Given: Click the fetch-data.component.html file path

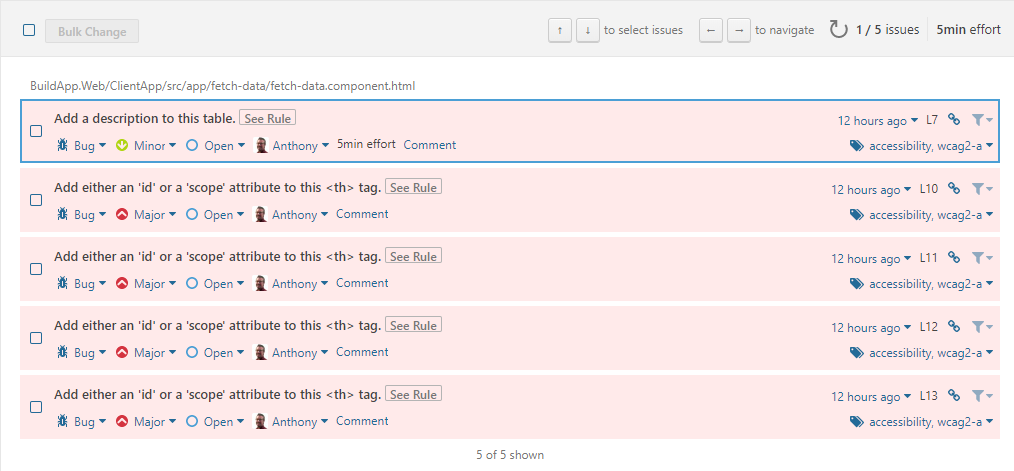Looking at the screenshot, I should (x=222, y=85).
